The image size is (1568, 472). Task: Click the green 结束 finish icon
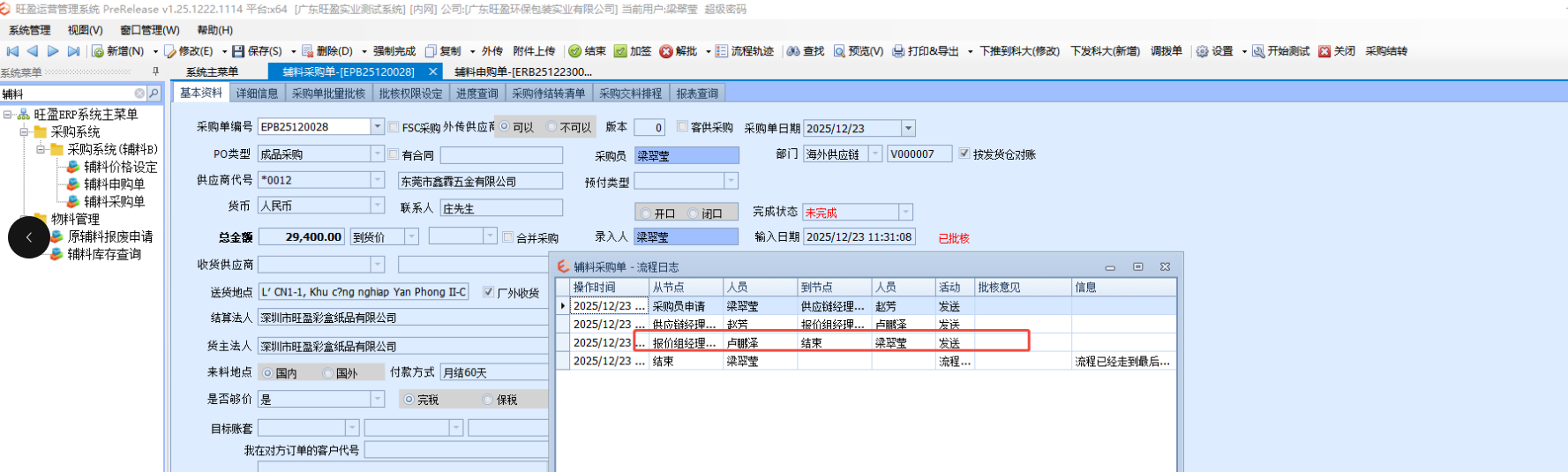point(574,51)
